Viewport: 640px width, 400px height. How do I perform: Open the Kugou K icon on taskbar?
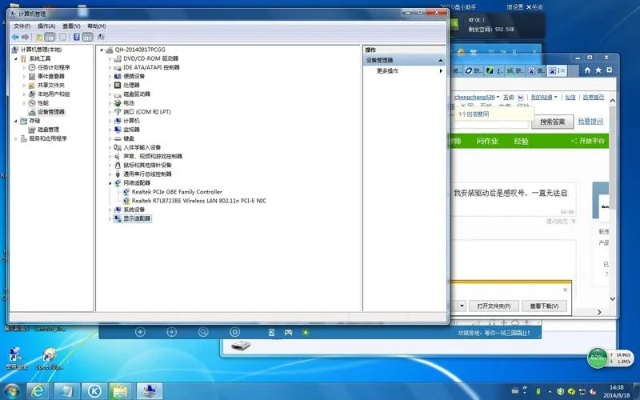95,389
